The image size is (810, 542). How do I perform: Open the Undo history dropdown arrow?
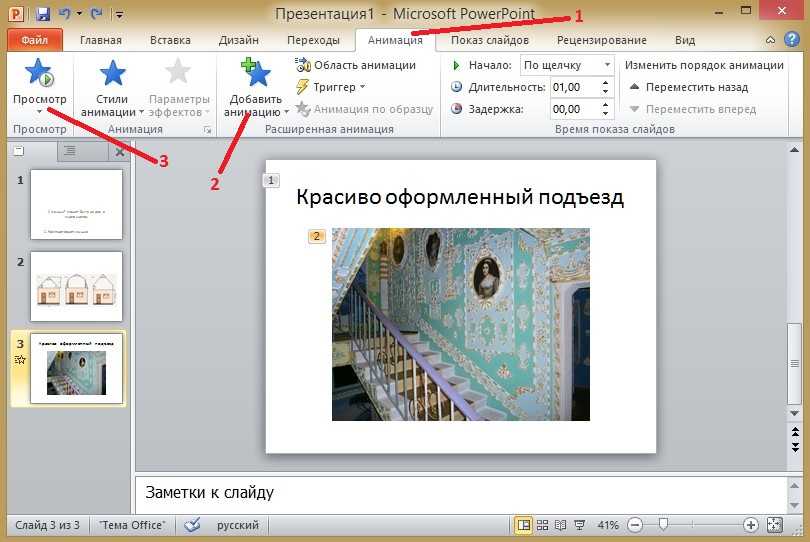tap(80, 13)
